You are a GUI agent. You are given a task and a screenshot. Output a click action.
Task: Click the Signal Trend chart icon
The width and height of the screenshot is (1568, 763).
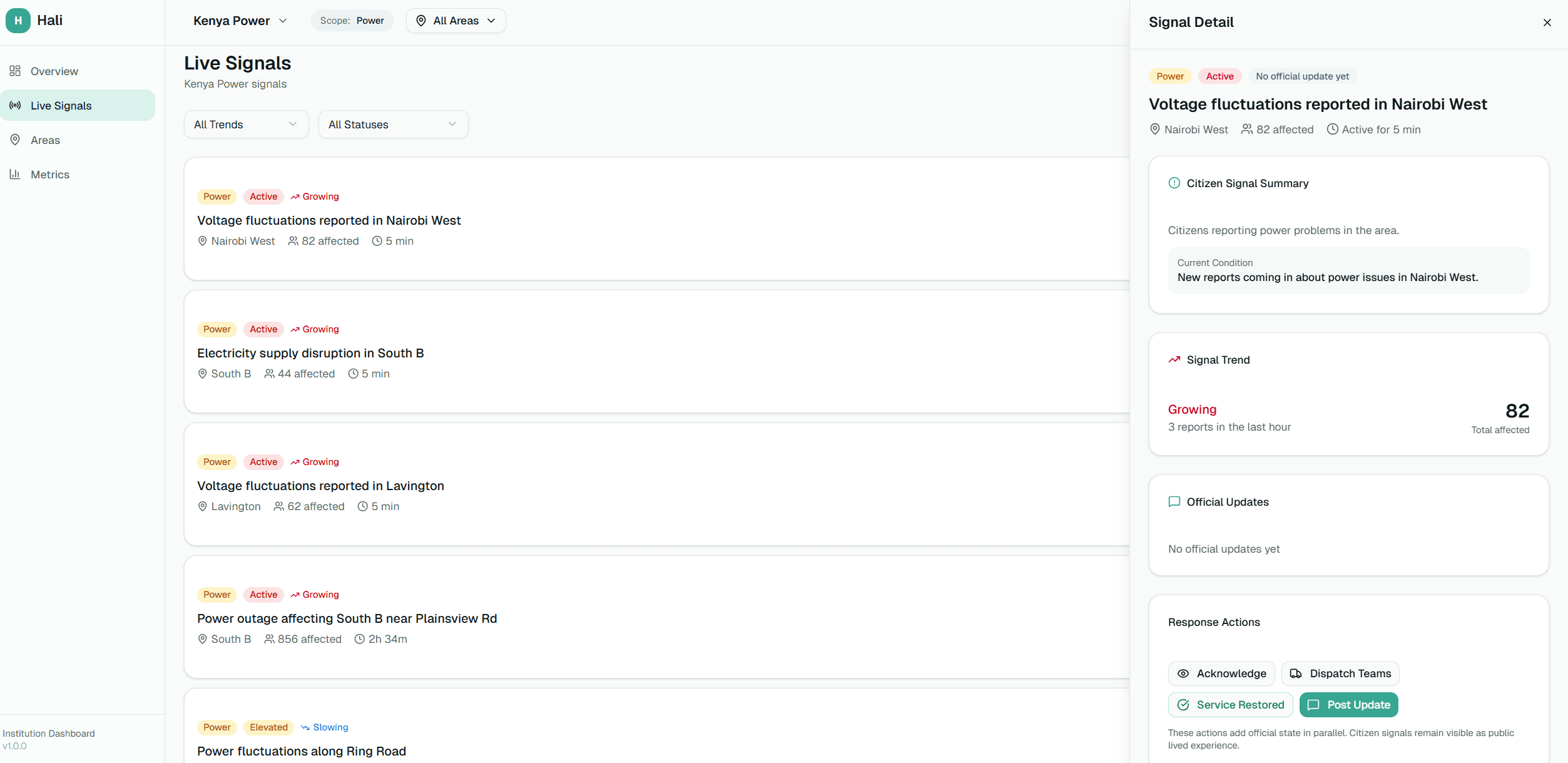(1174, 360)
